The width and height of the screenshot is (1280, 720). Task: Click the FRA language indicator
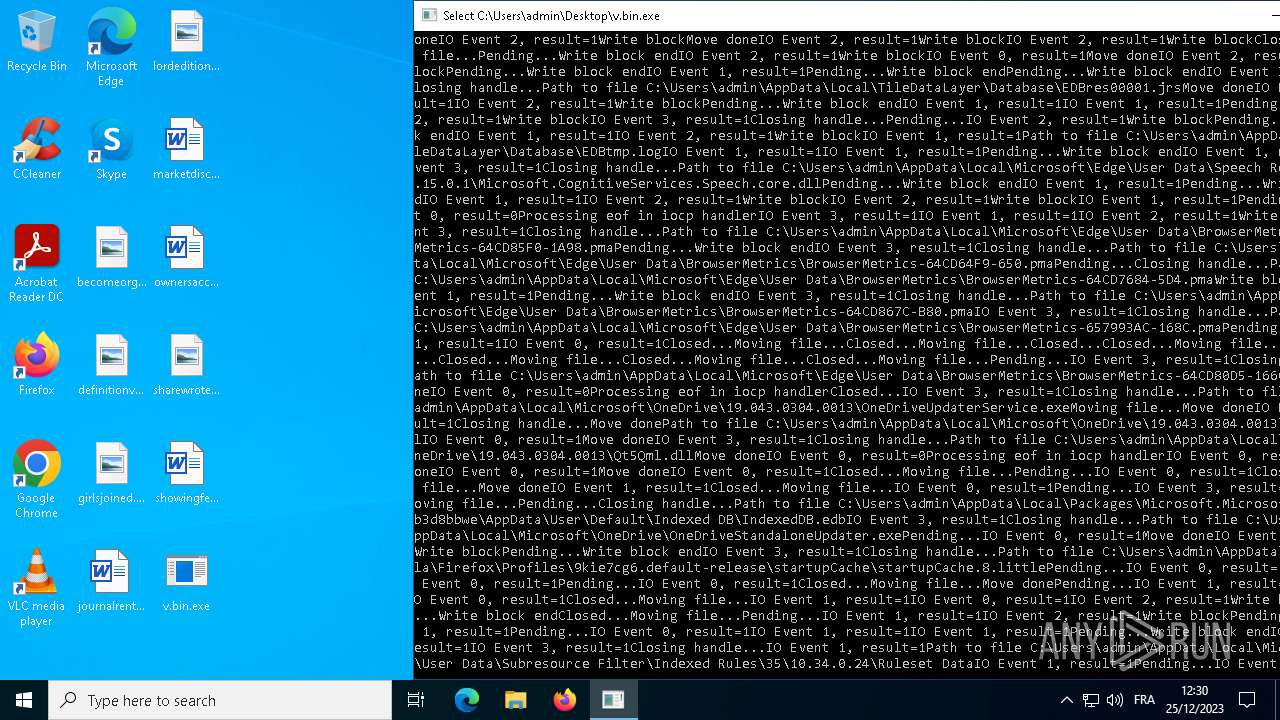[1145, 700]
